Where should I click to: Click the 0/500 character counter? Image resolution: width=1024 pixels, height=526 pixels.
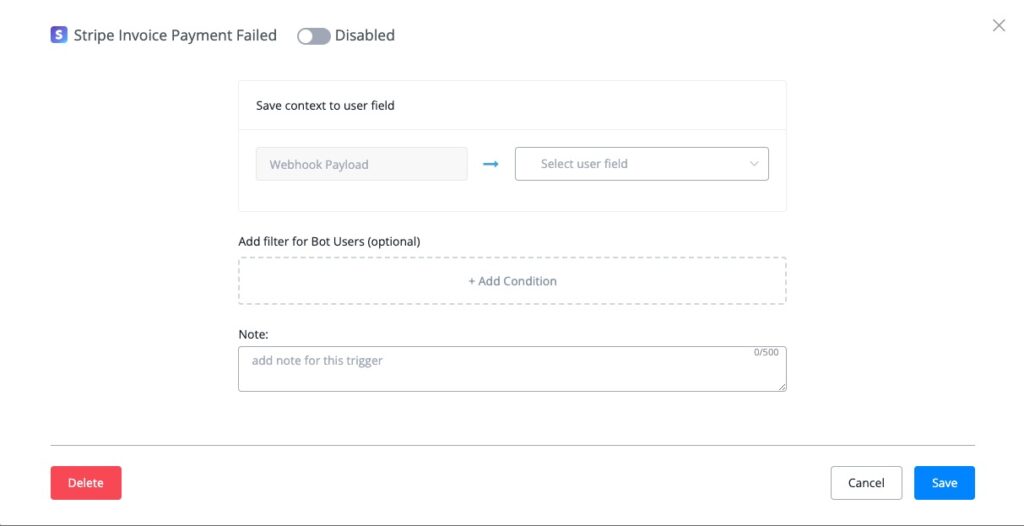766,353
